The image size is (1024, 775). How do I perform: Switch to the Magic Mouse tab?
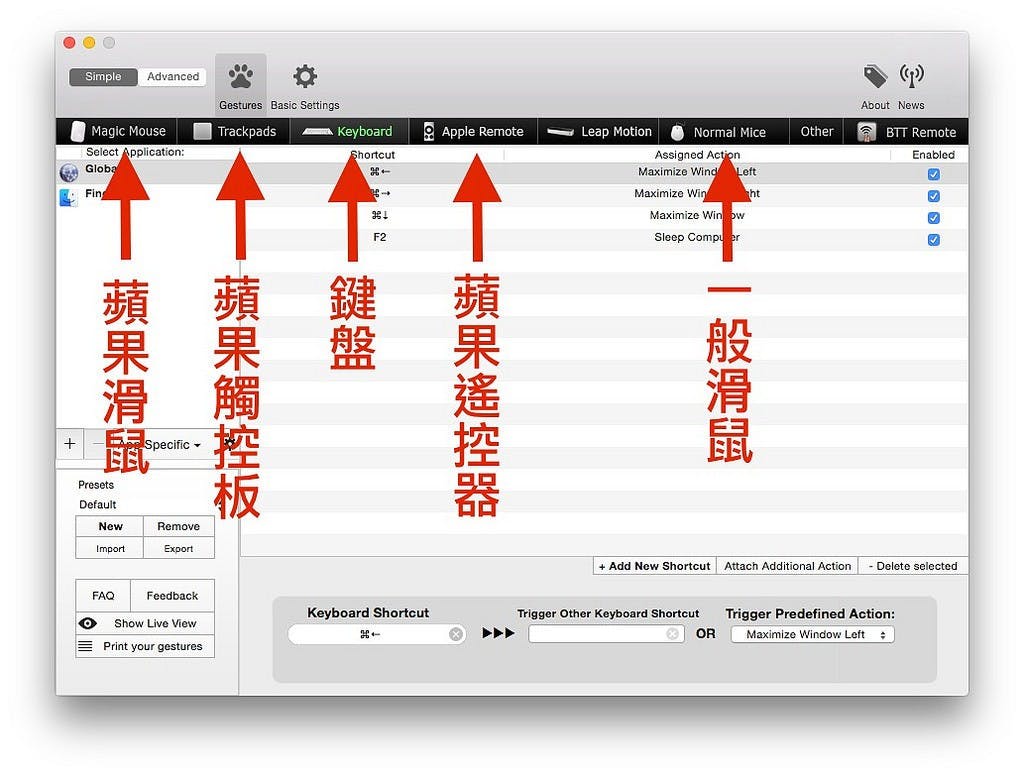[118, 131]
